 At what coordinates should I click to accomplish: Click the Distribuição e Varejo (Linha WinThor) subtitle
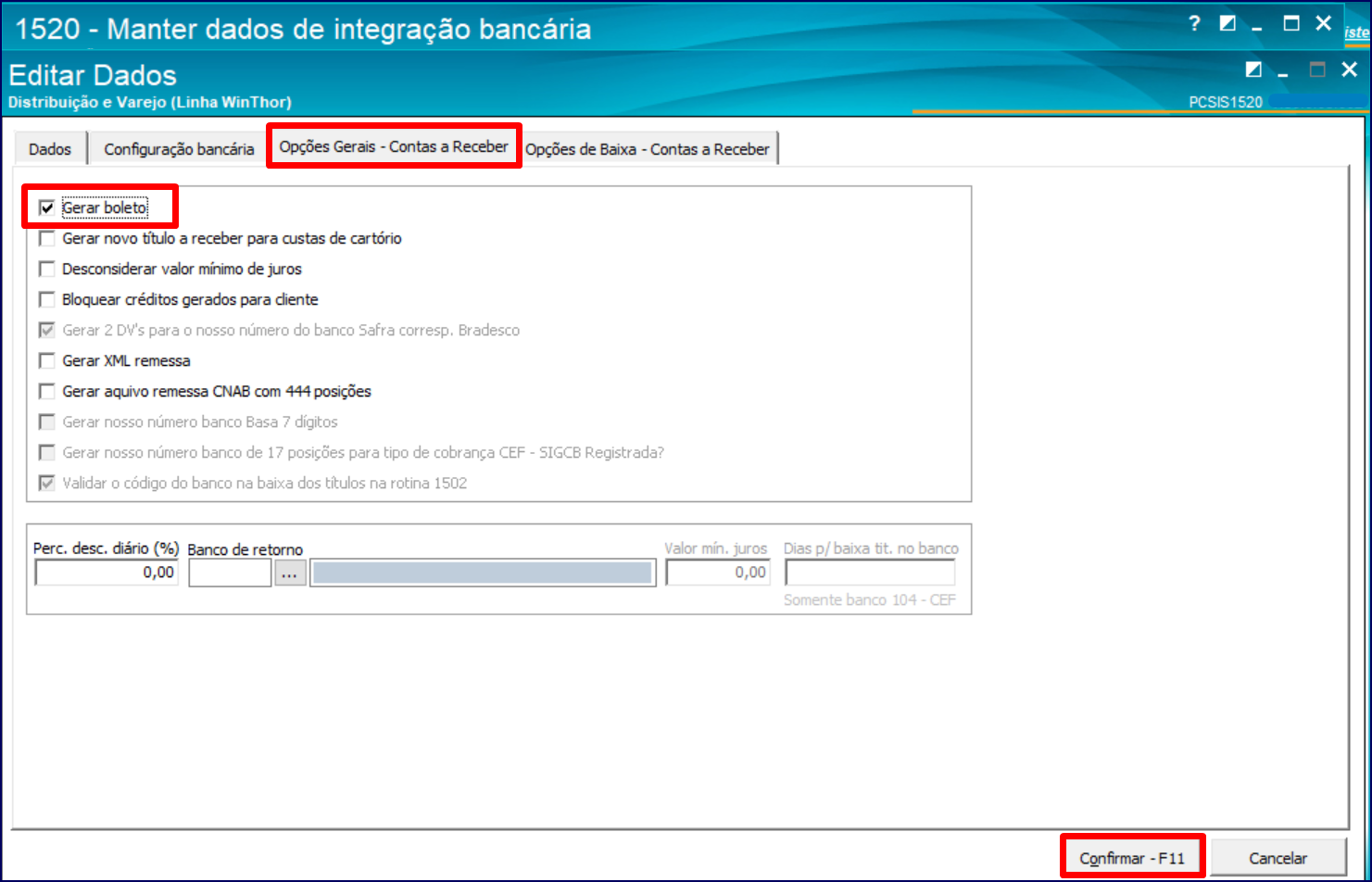[150, 102]
